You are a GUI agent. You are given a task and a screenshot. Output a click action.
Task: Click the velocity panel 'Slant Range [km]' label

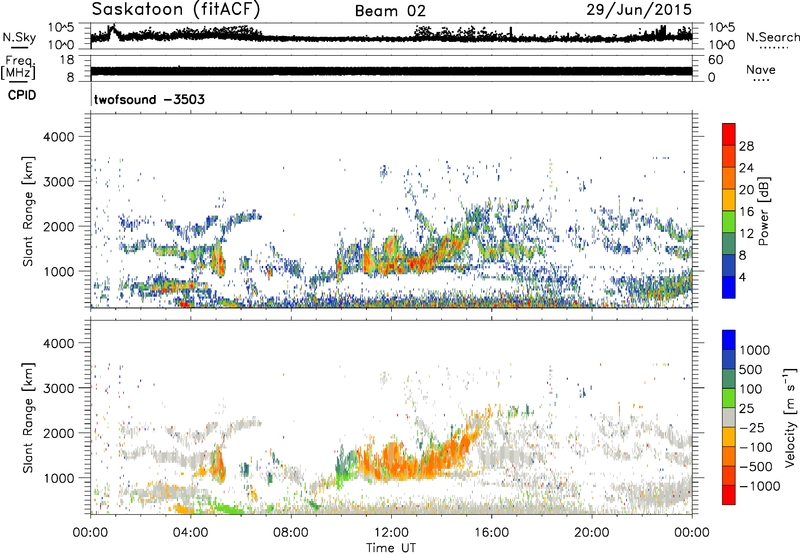tap(28, 417)
